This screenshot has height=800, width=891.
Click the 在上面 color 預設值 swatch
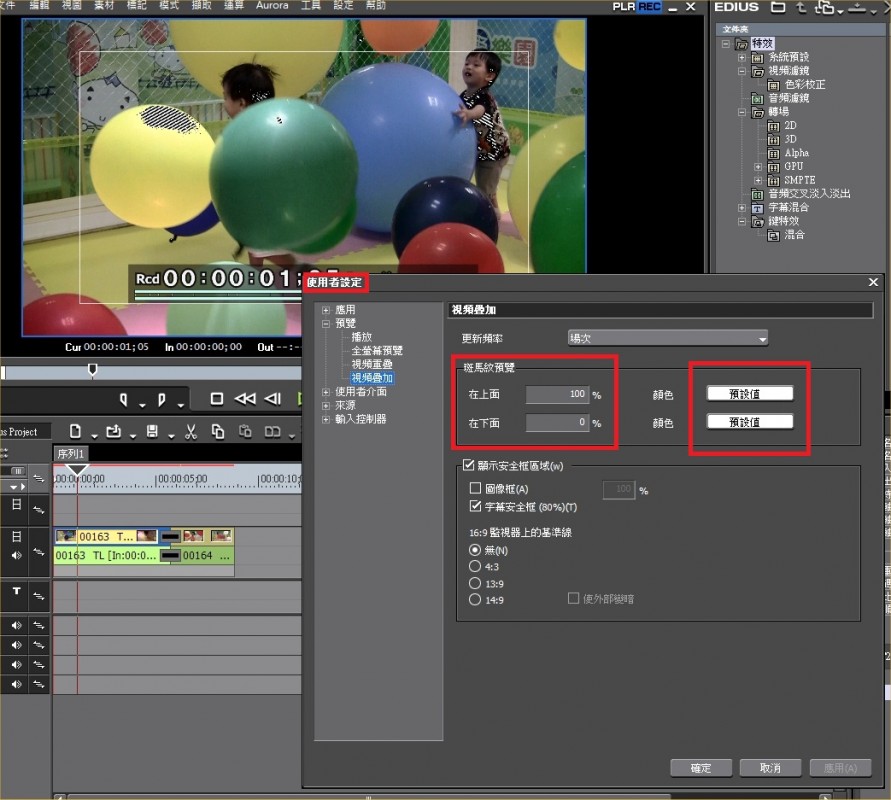750,394
